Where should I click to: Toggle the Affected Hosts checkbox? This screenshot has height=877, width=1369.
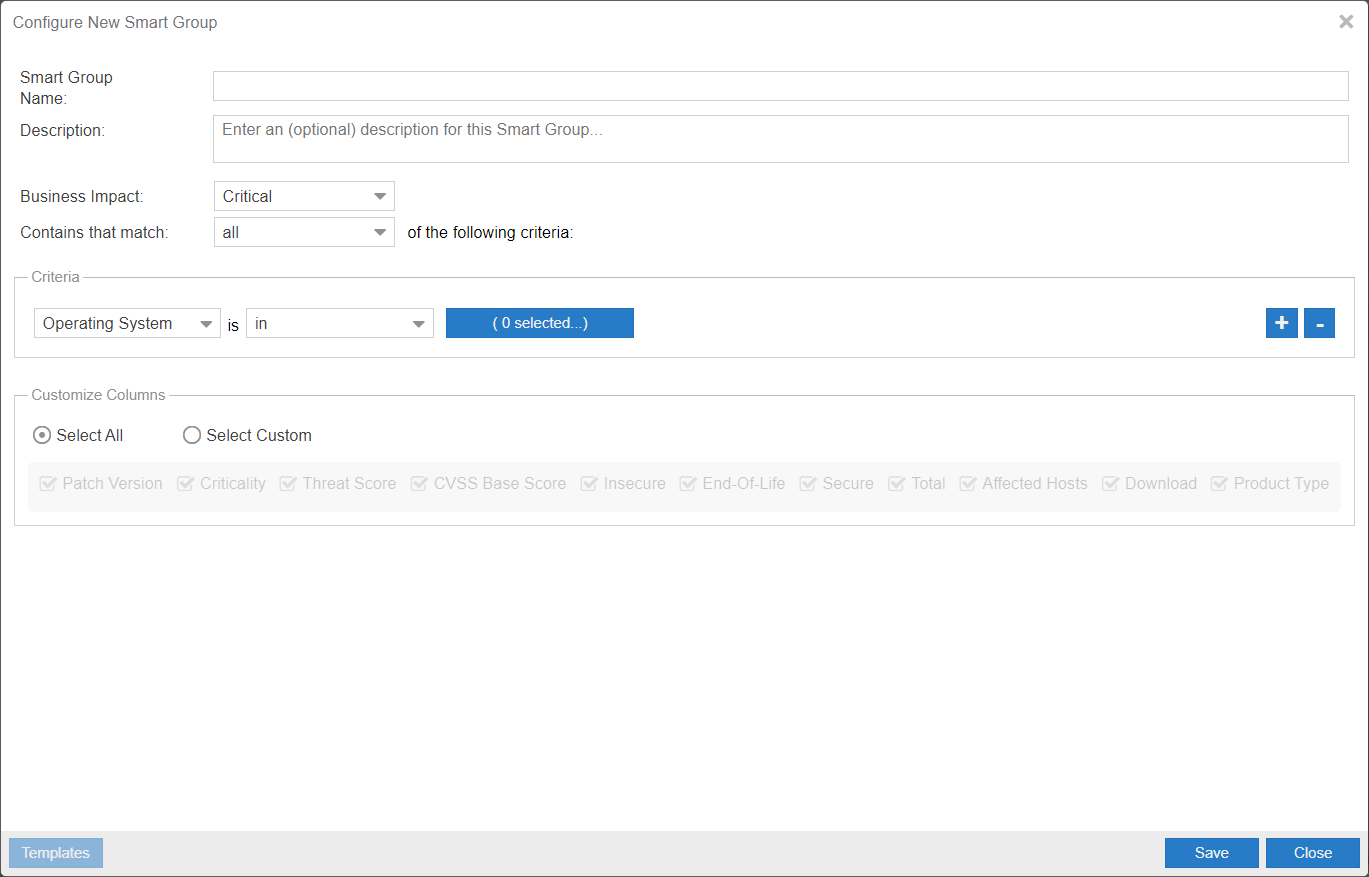[968, 484]
